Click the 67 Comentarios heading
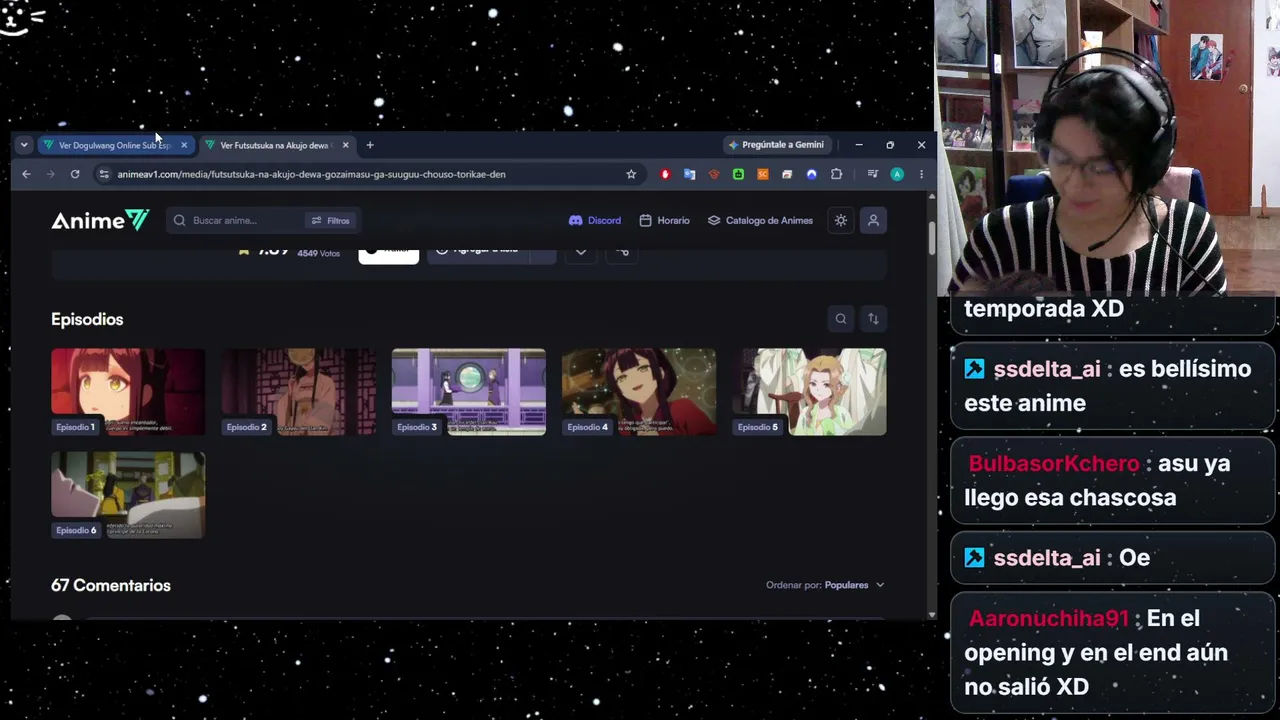 [x=111, y=585]
